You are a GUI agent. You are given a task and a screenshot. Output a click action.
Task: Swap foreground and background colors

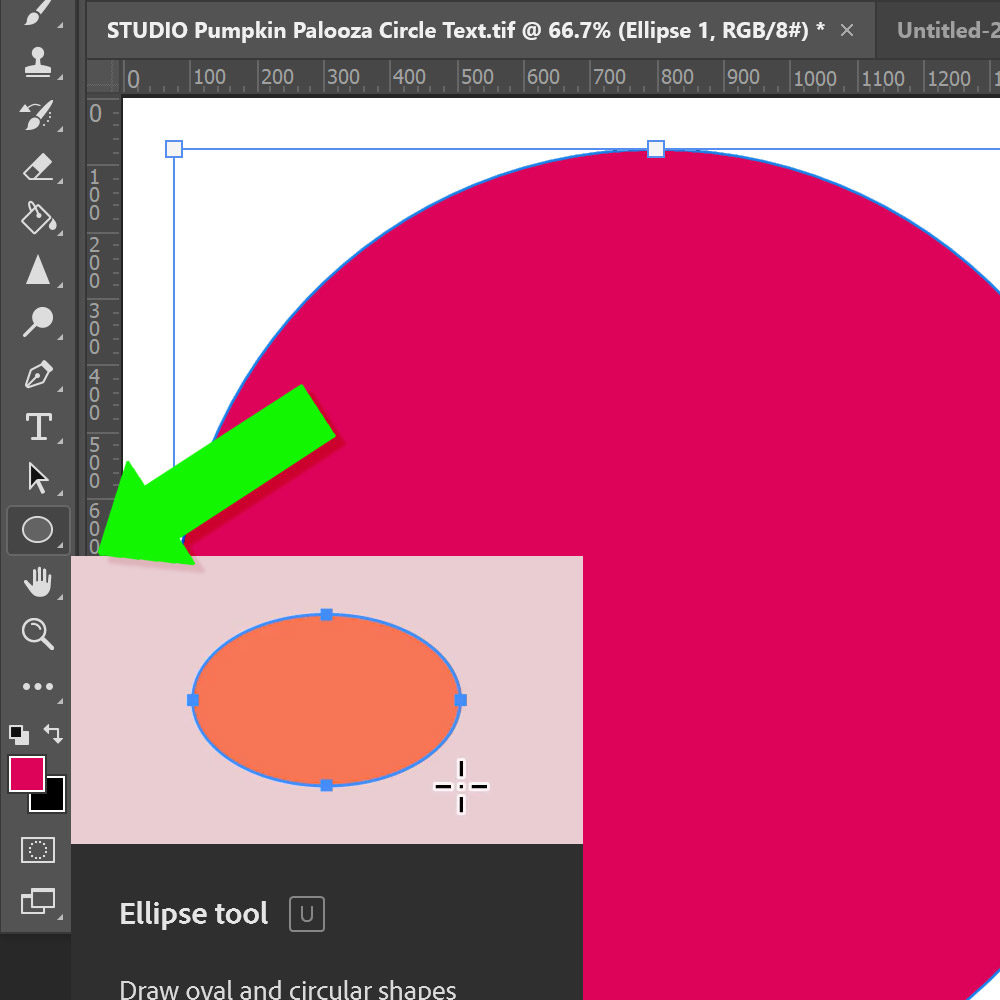pos(54,734)
